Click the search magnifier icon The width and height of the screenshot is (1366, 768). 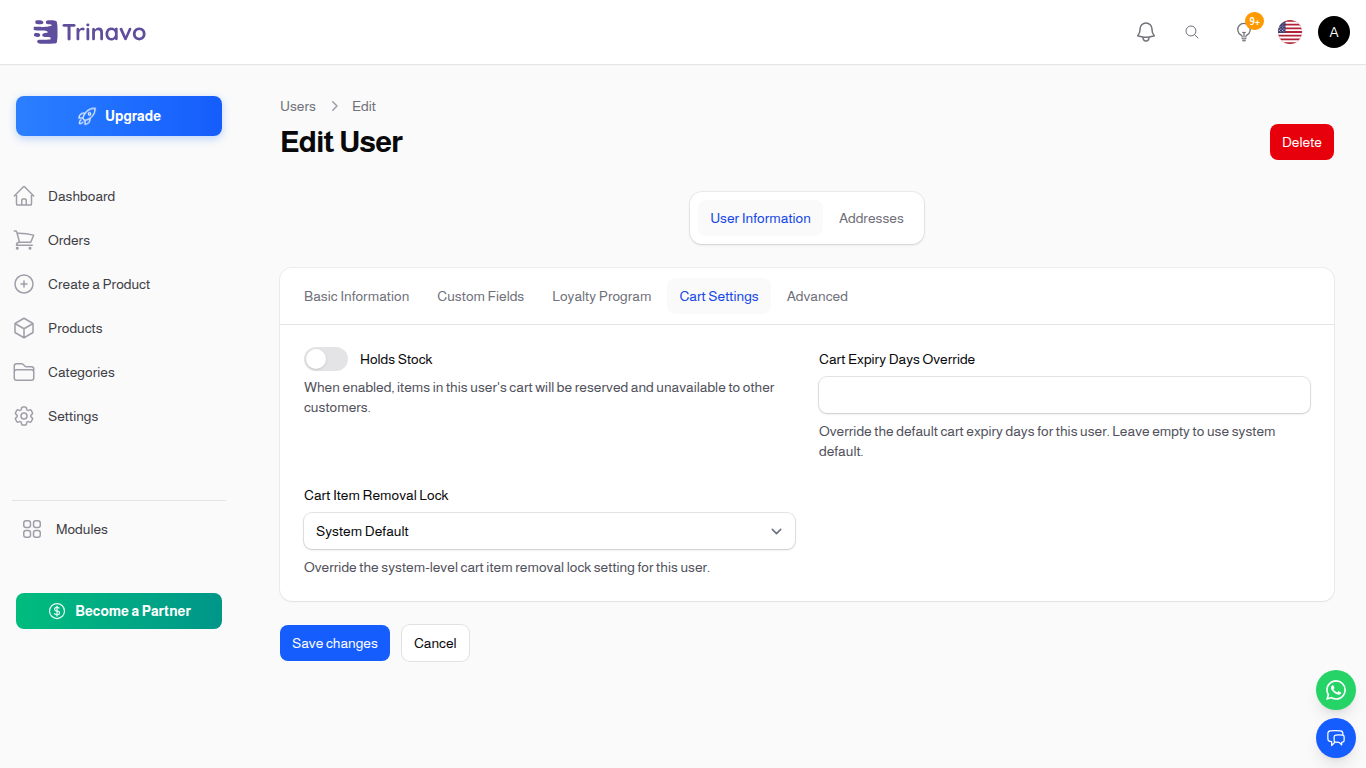coord(1192,32)
